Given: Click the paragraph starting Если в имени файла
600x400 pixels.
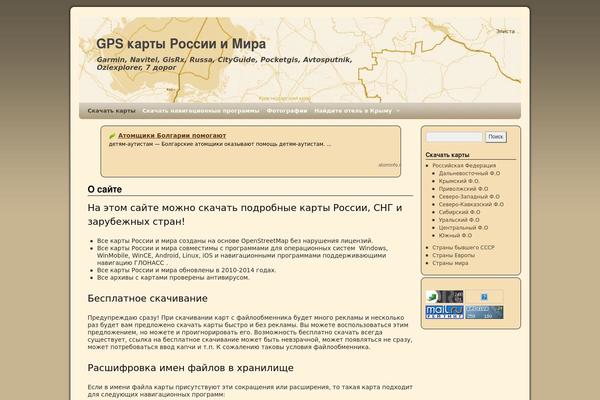Looking at the screenshot, I should pos(250,391).
